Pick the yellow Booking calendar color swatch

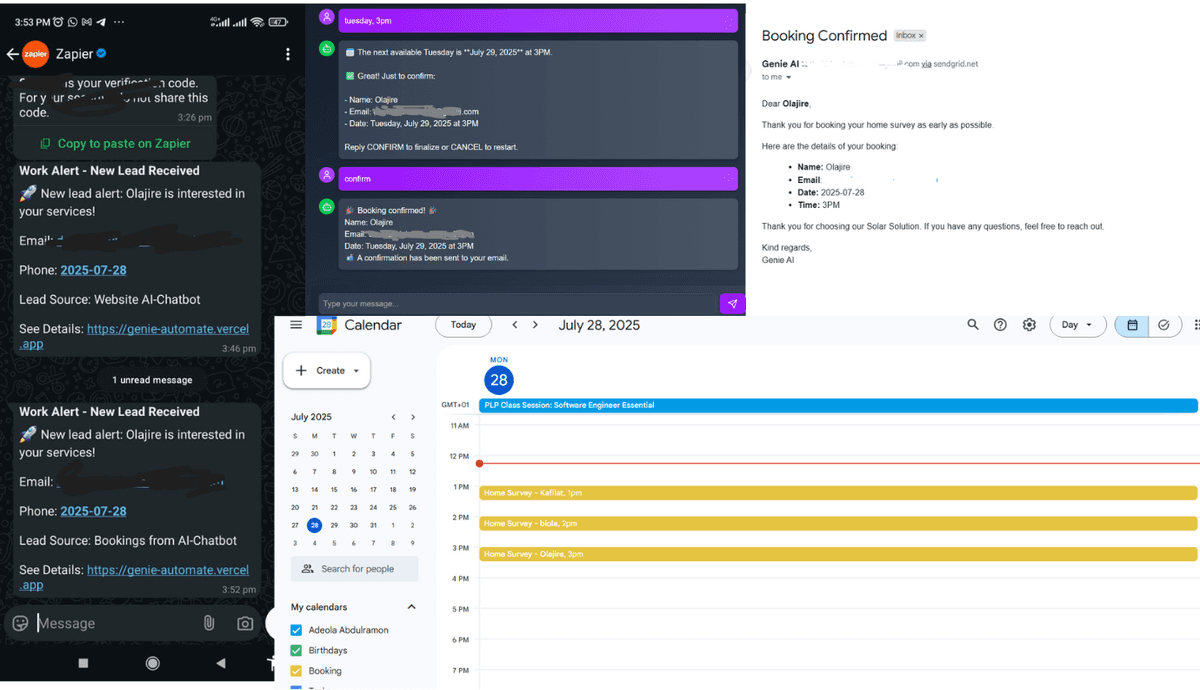[x=295, y=670]
